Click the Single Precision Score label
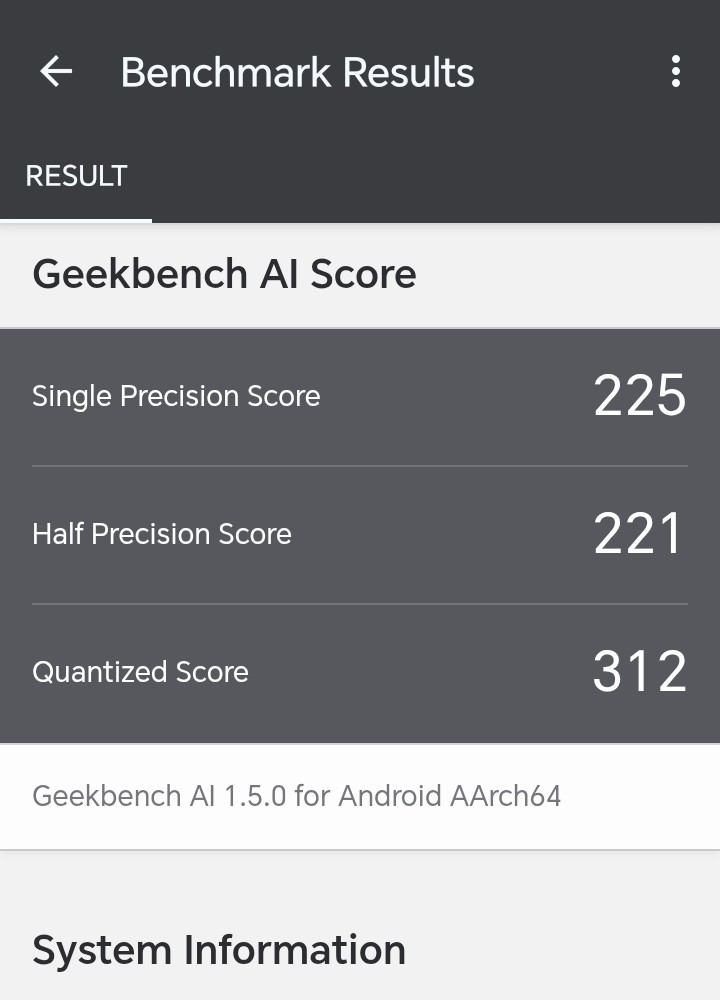The width and height of the screenshot is (720, 1000). pos(176,396)
